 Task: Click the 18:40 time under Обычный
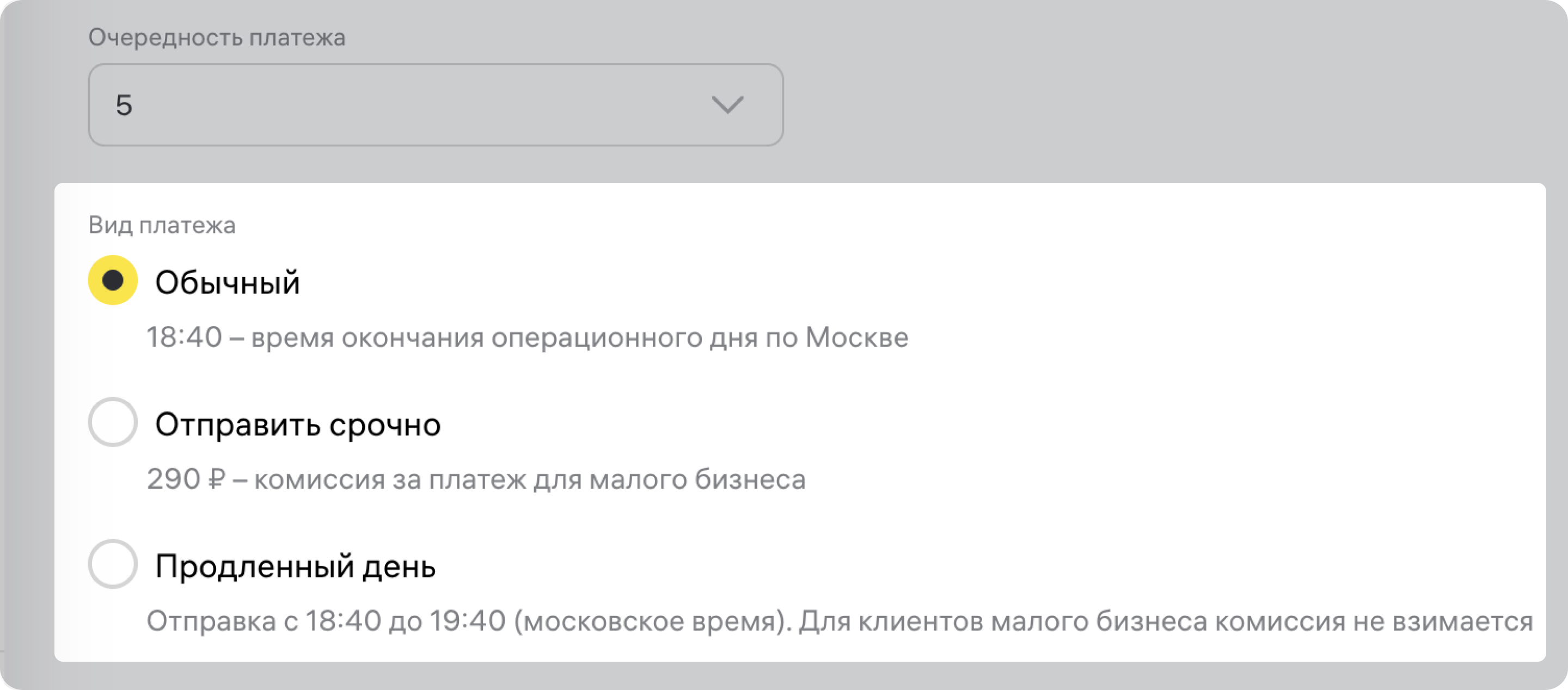(184, 337)
